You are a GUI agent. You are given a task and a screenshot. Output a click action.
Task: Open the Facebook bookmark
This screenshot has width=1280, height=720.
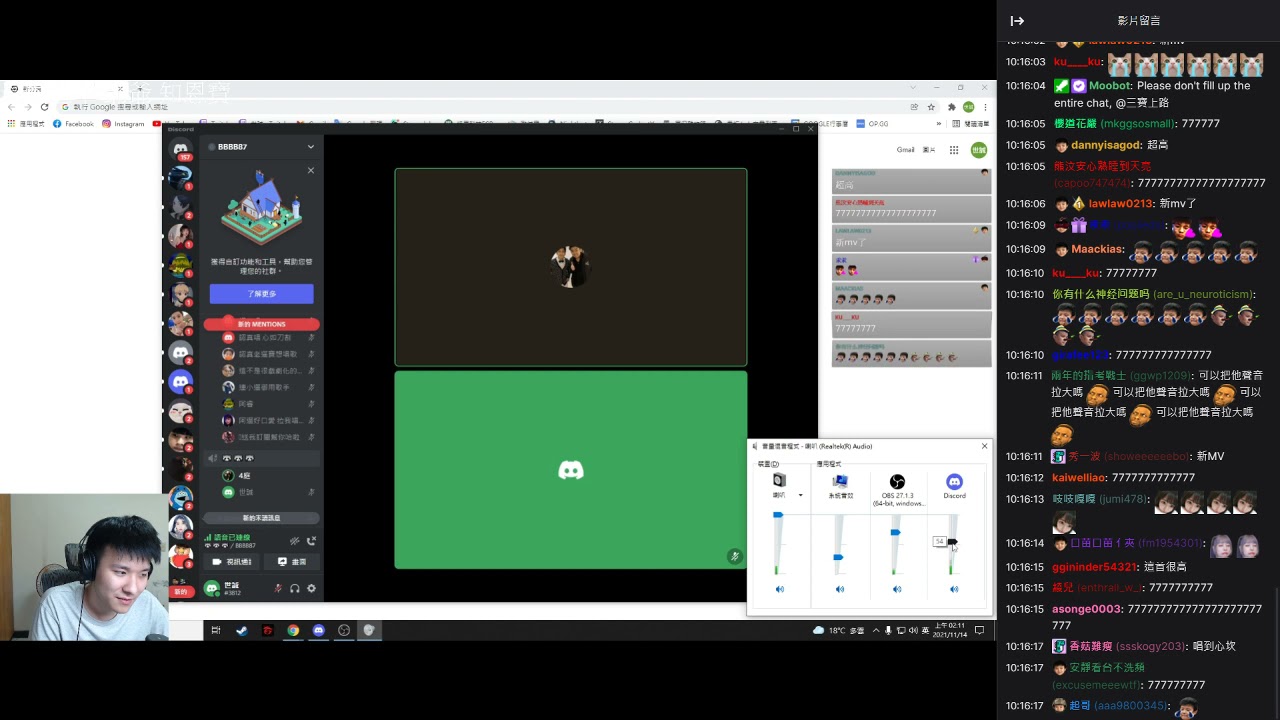click(x=74, y=124)
